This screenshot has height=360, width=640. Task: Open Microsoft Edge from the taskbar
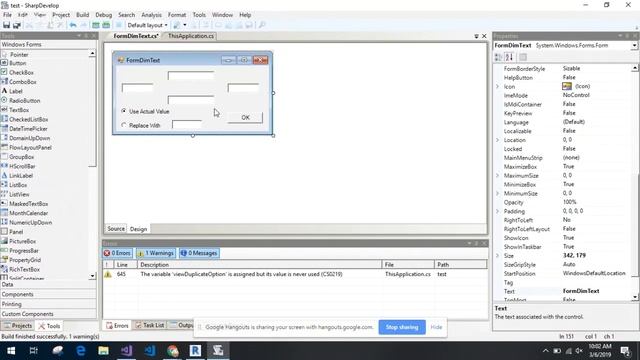coord(80,351)
